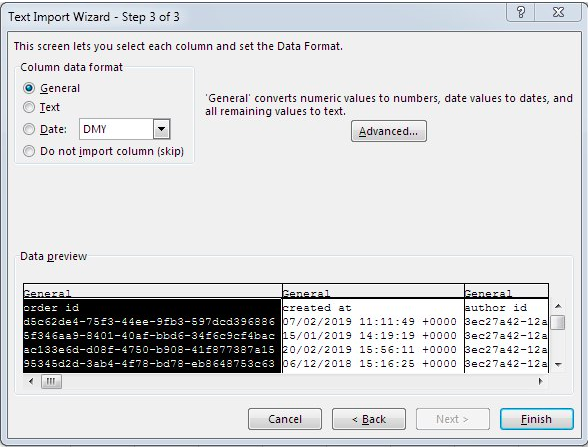Close the Text Import Wizard dialog
The image size is (588, 447).
pos(558,12)
